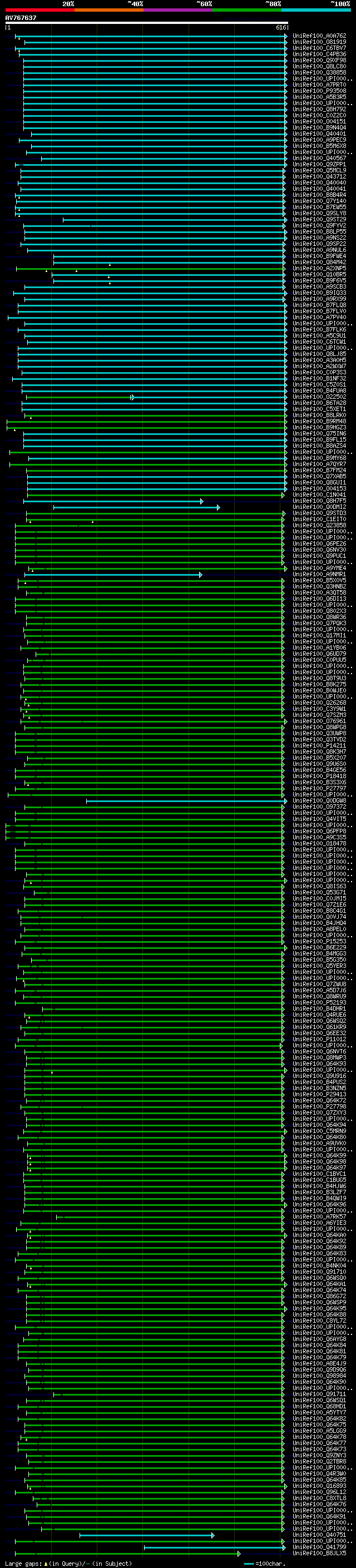Click the white query sequence bar
This screenshot has height=1568, width=356.
[147, 22]
